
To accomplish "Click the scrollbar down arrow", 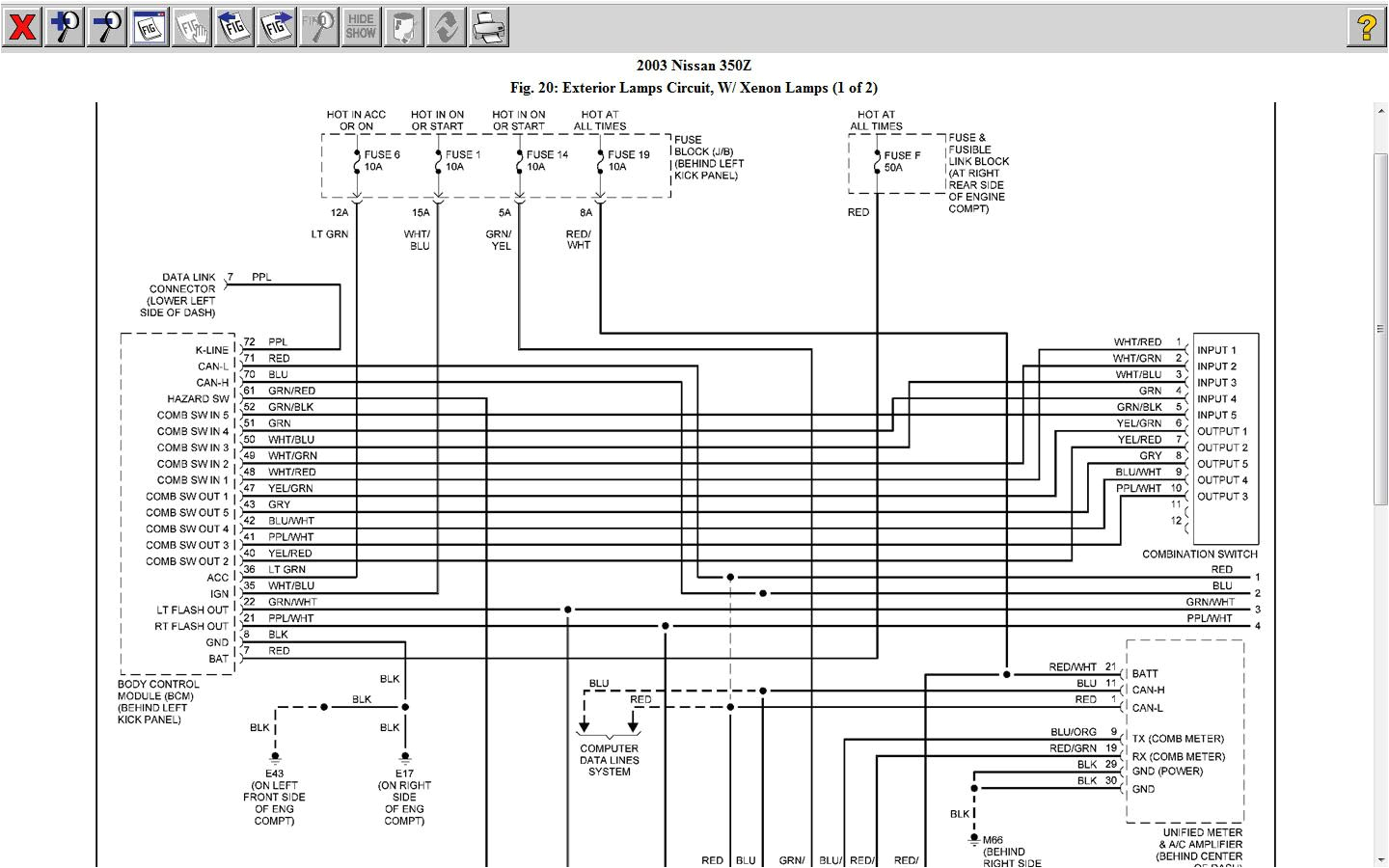I will click(x=1380, y=859).
